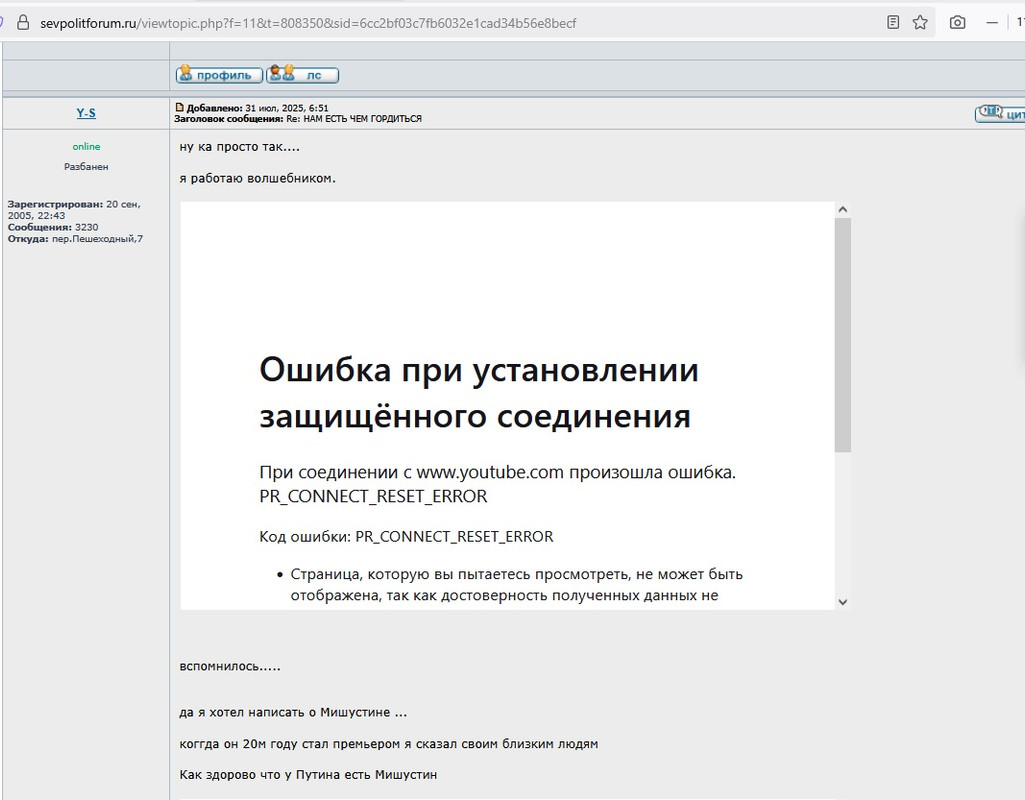Click text 'ну ка просто так....'
The height and width of the screenshot is (800, 1025).
click(239, 147)
